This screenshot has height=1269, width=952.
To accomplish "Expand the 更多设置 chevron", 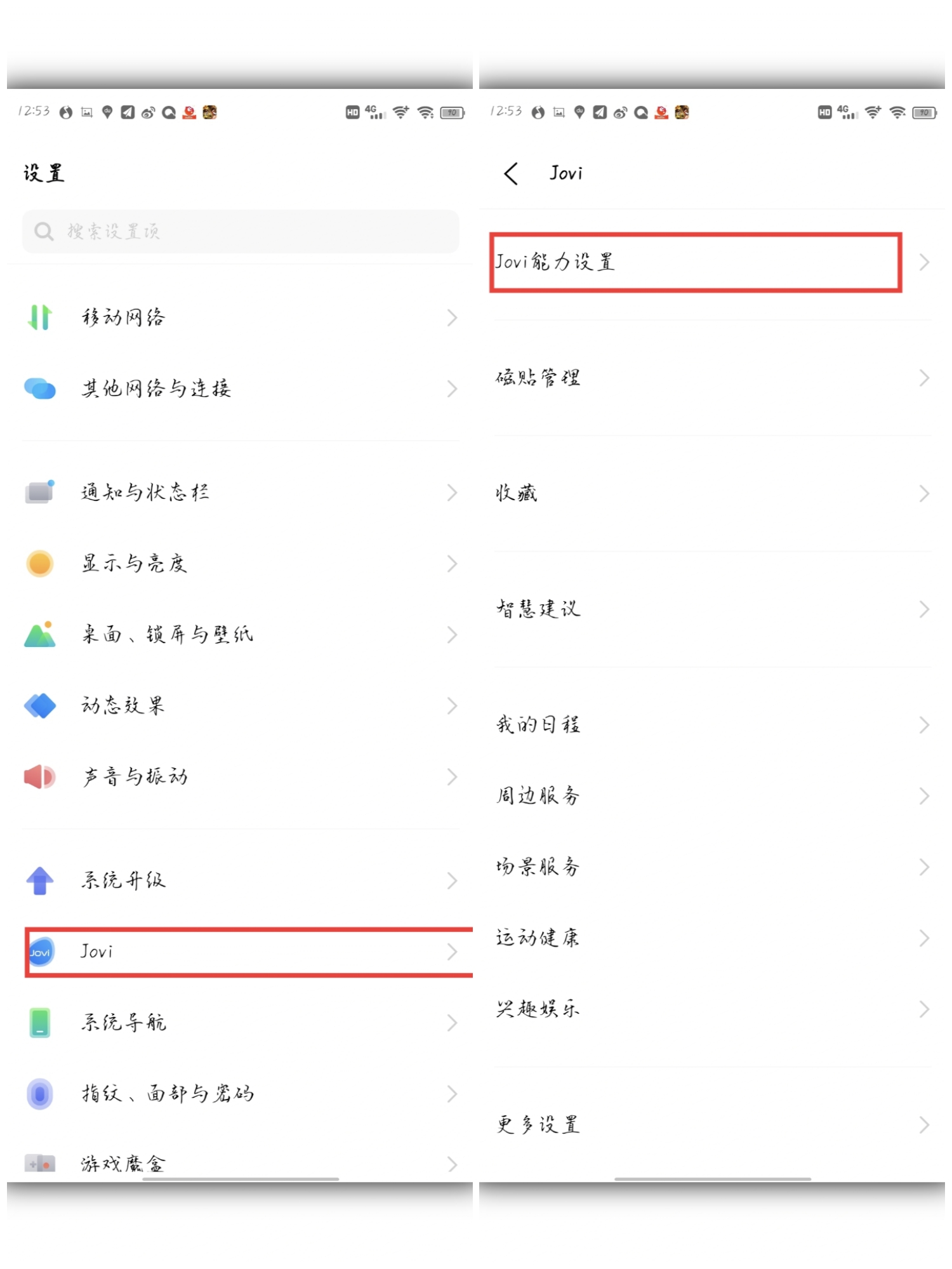I will (924, 1125).
